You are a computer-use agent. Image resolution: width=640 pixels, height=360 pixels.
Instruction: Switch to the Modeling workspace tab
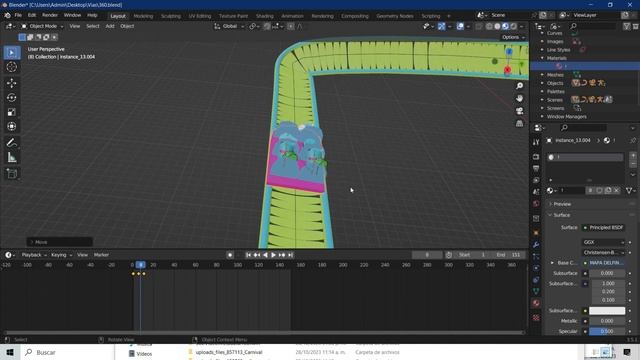[x=143, y=16]
